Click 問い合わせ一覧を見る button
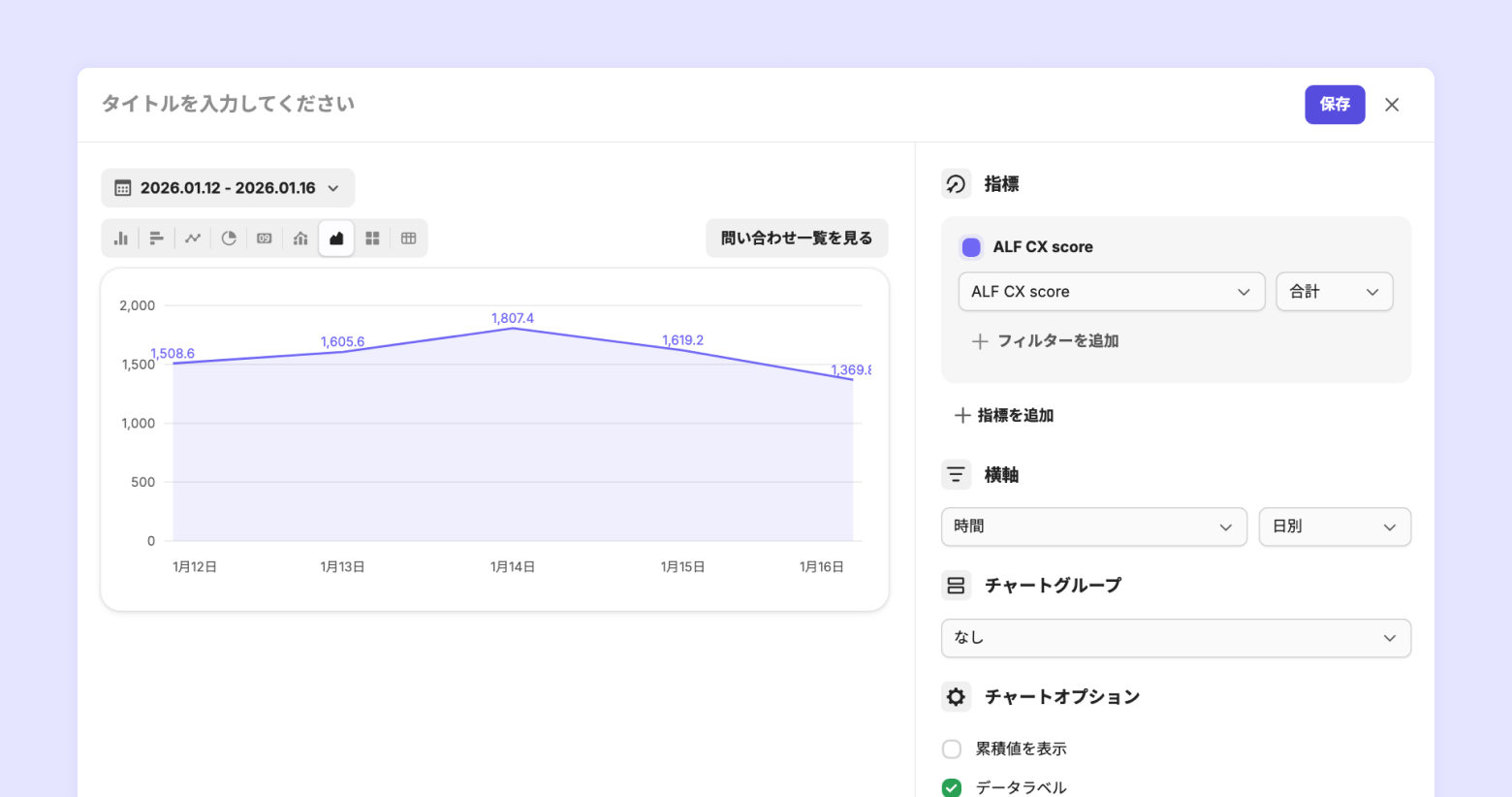The width and height of the screenshot is (1512, 797). pyautogui.click(x=797, y=239)
